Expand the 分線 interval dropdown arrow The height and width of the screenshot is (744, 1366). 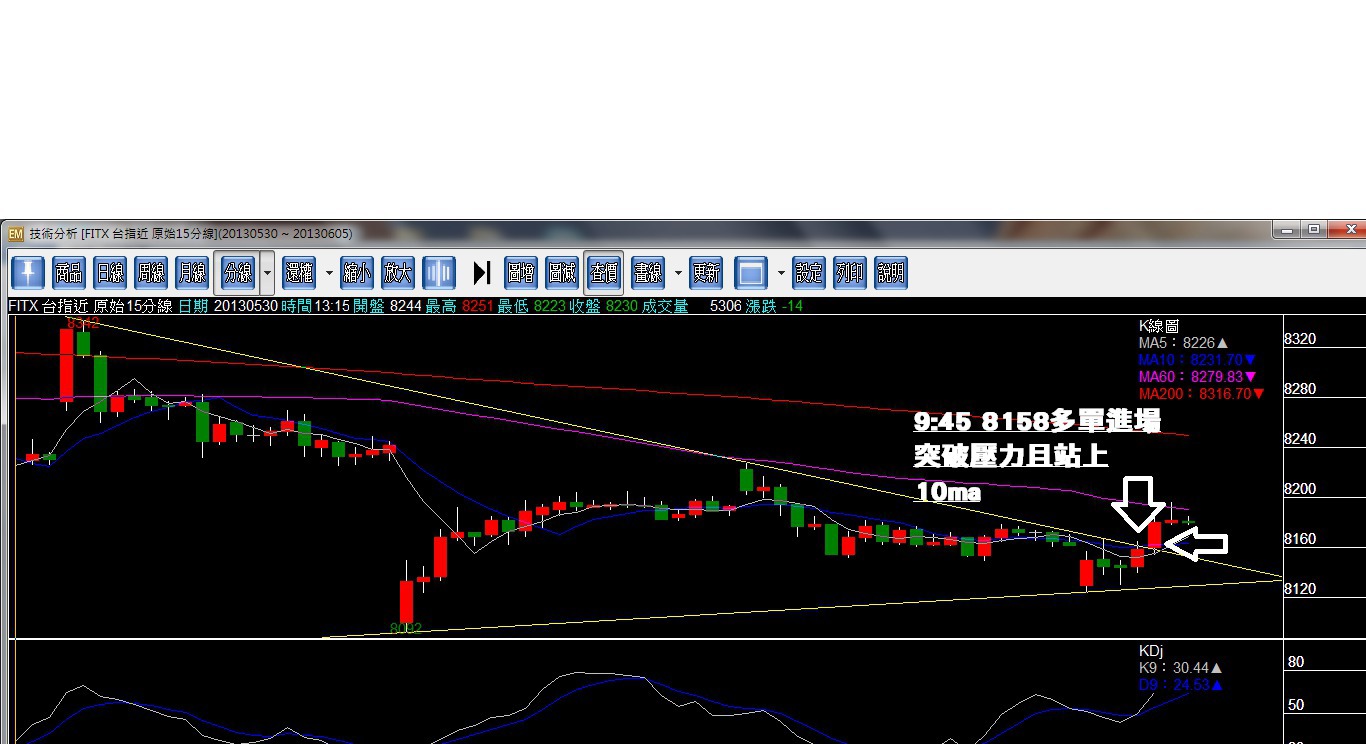267,272
